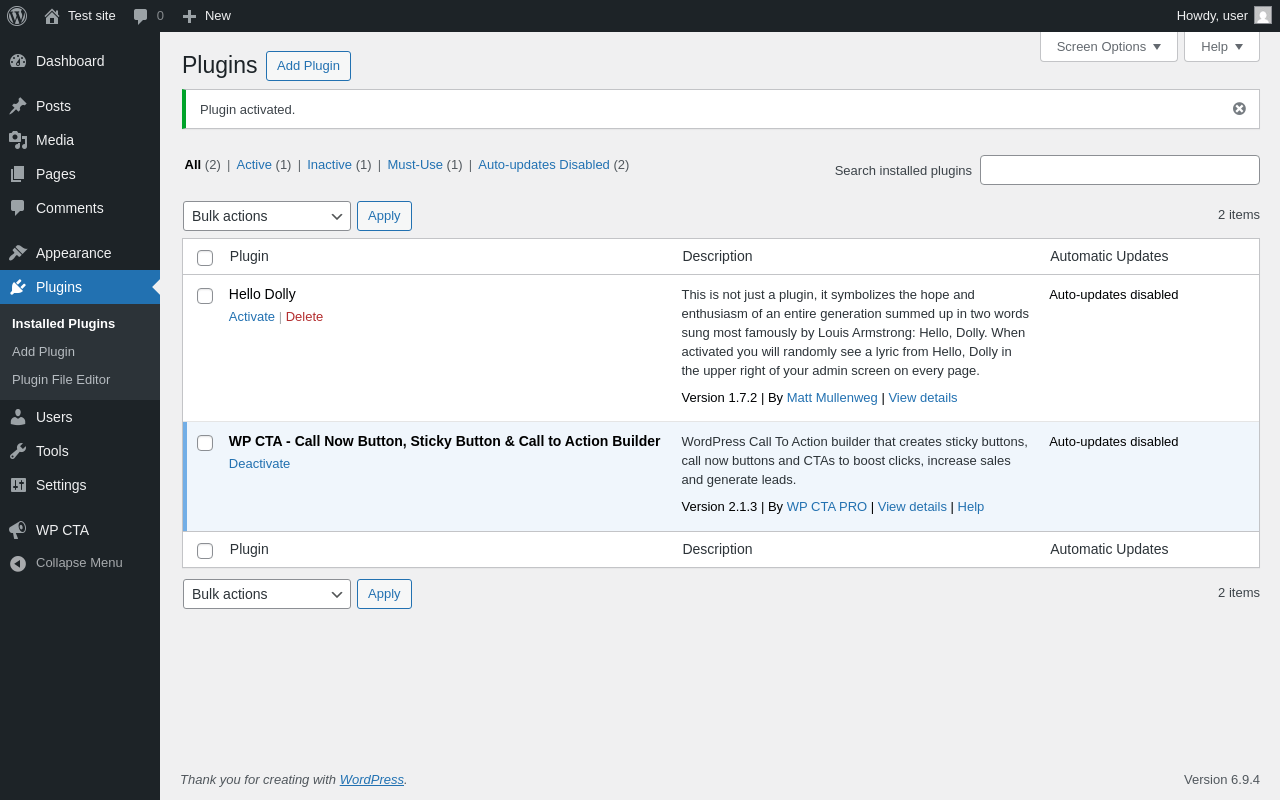Expand the Screen Options panel
The image size is (1280, 800).
pyautogui.click(x=1108, y=46)
